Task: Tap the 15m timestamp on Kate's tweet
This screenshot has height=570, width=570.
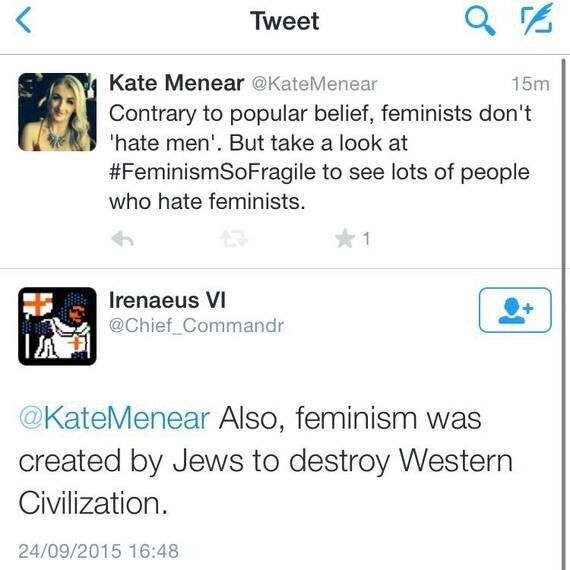Action: (530, 84)
